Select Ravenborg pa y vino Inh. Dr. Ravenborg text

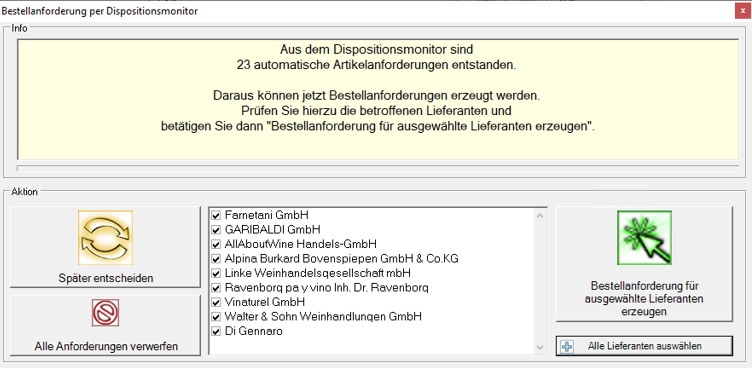tap(327, 288)
